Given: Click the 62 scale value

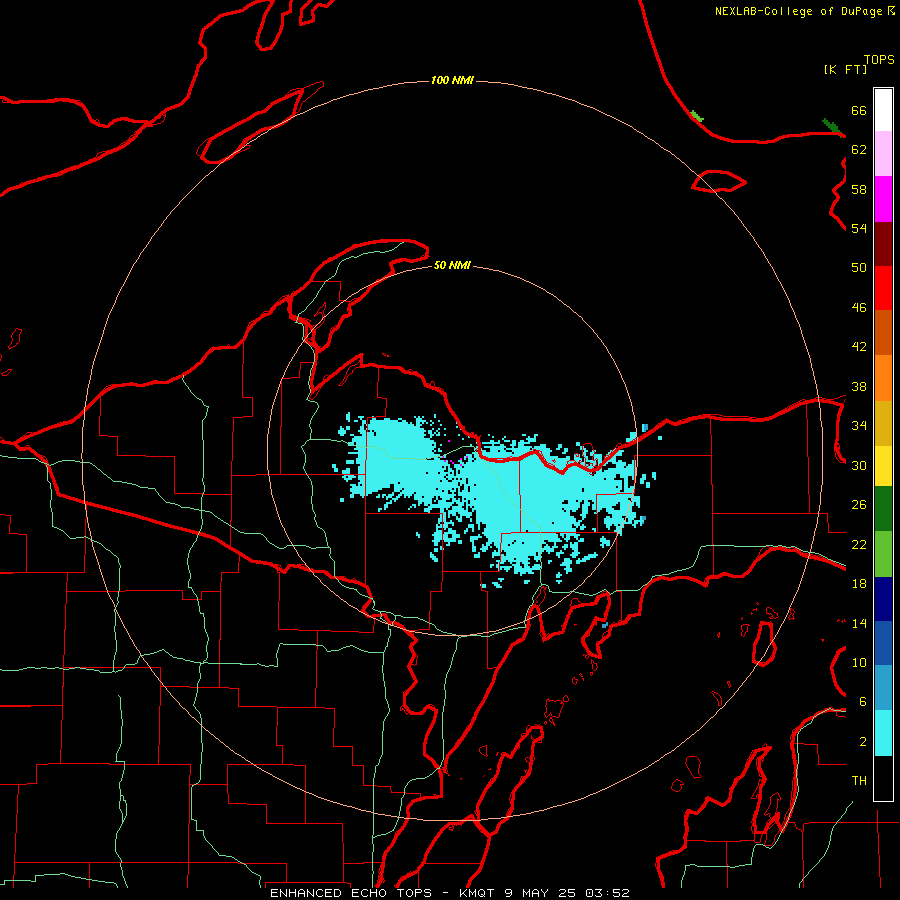Looking at the screenshot, I should [x=859, y=149].
